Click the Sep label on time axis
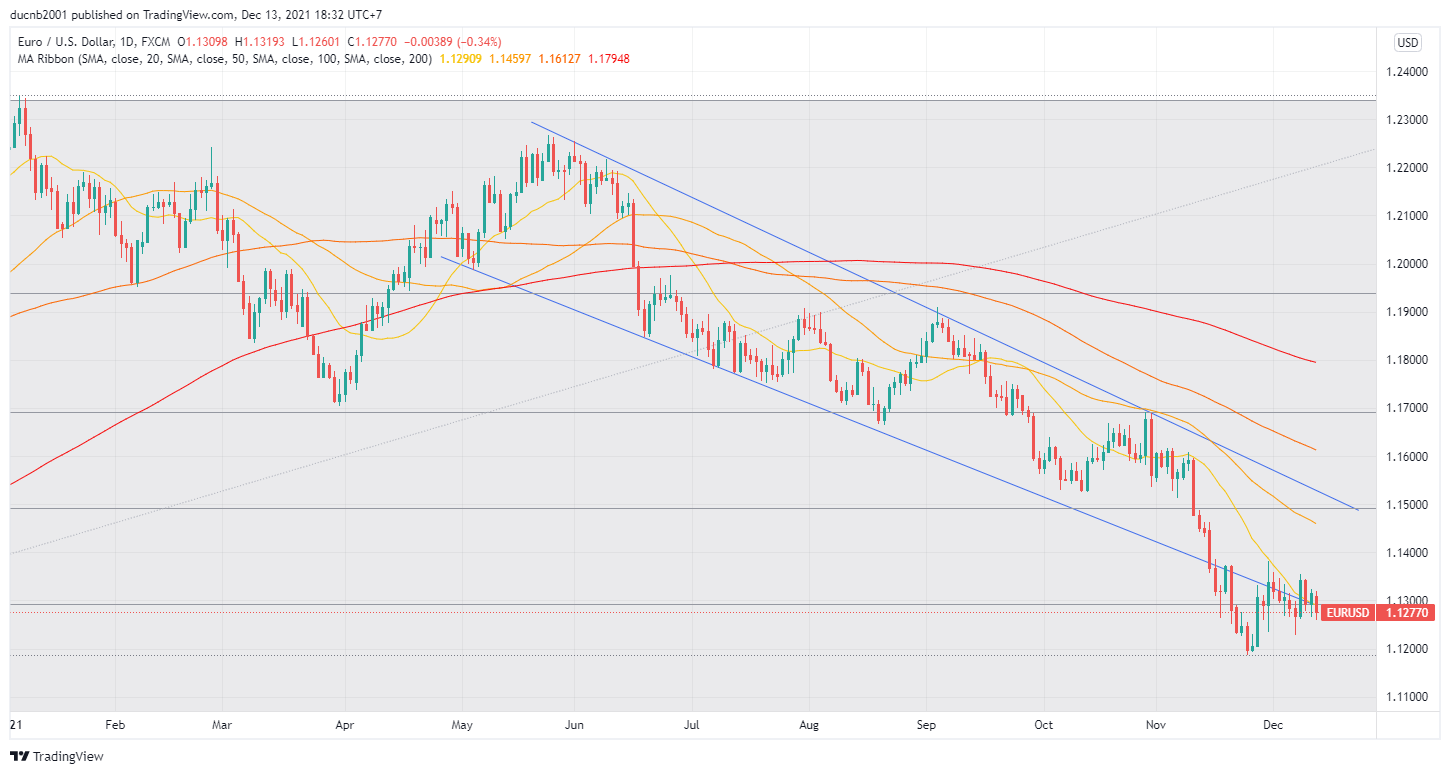Viewport: 1450px width, 774px height. tap(926, 724)
